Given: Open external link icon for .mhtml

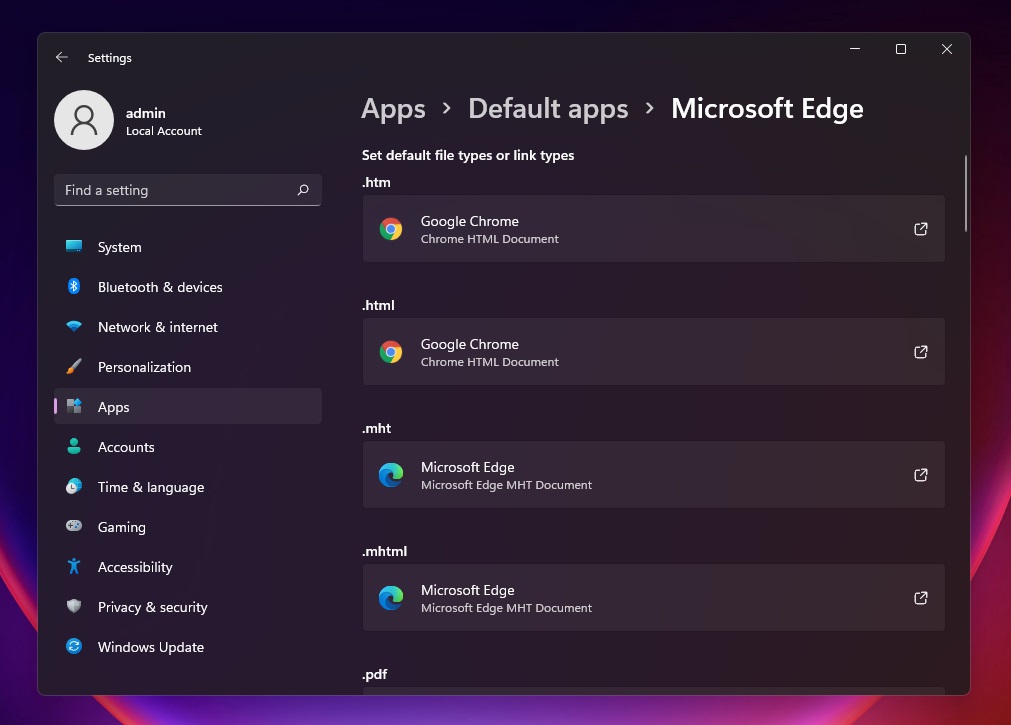Looking at the screenshot, I should (921, 599).
